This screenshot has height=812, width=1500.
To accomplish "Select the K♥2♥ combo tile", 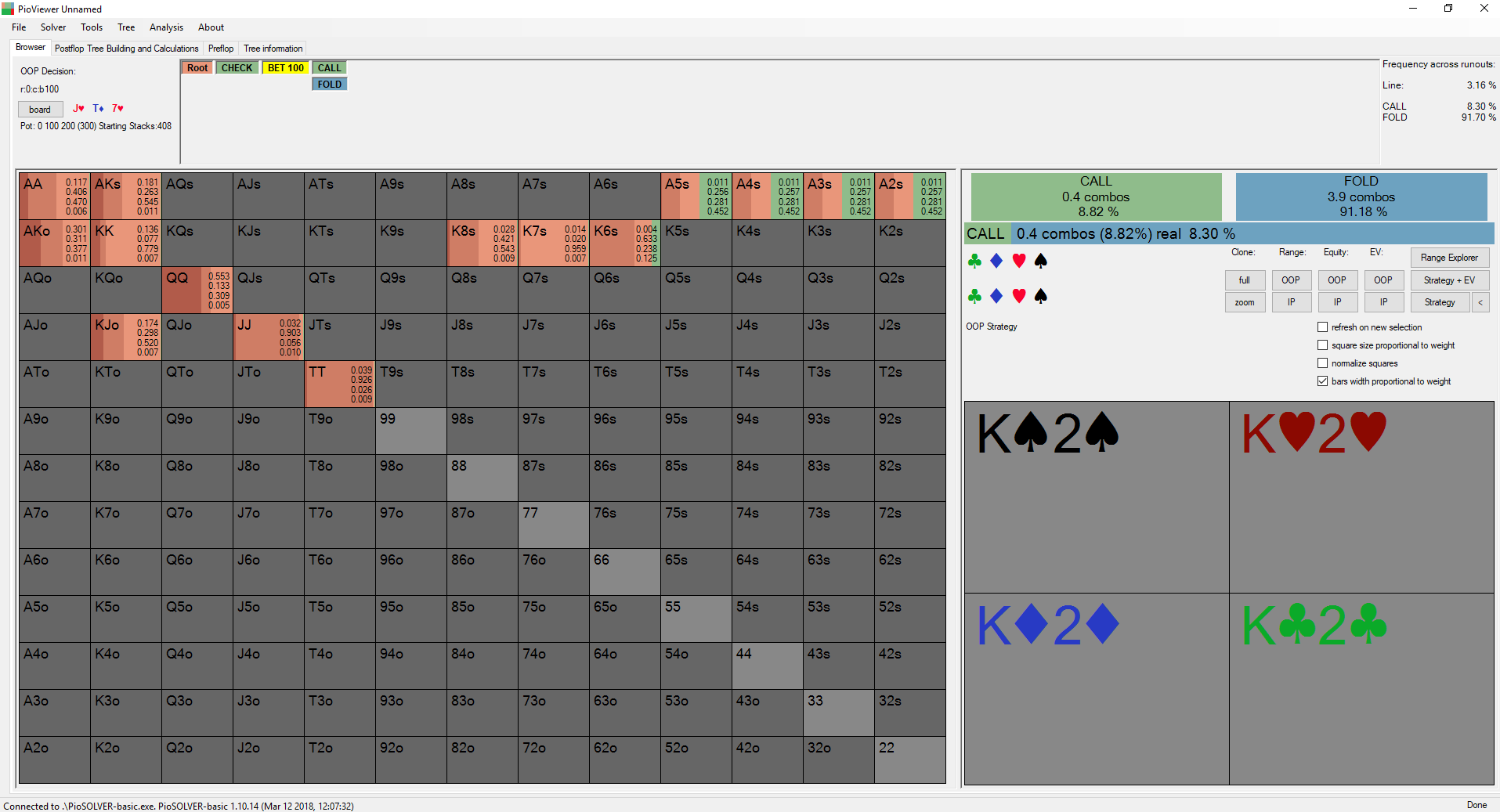I will pos(1361,497).
